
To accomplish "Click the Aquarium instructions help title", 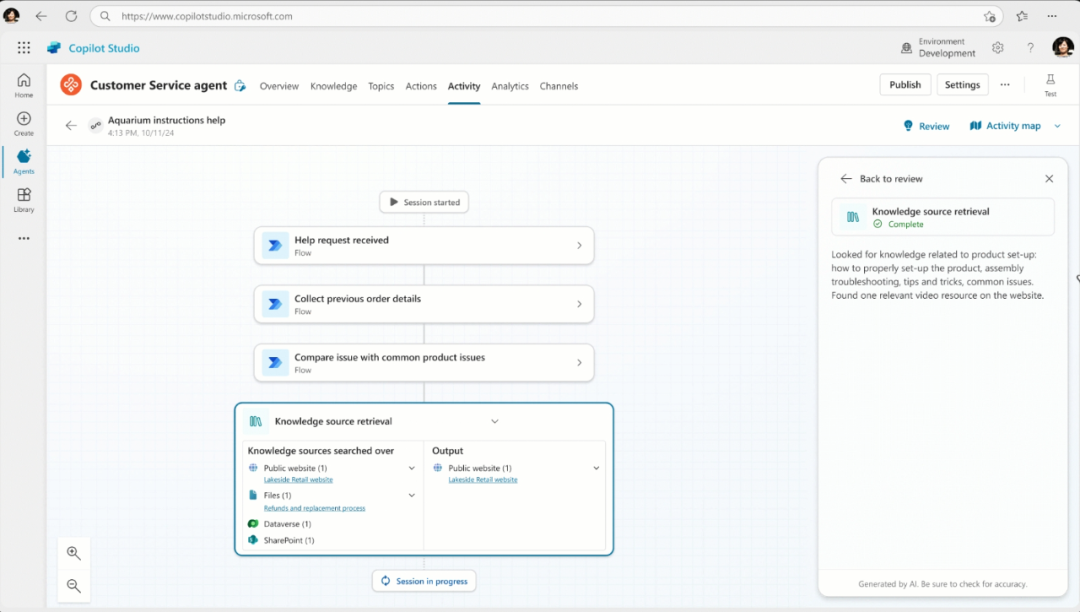I will coord(167,120).
